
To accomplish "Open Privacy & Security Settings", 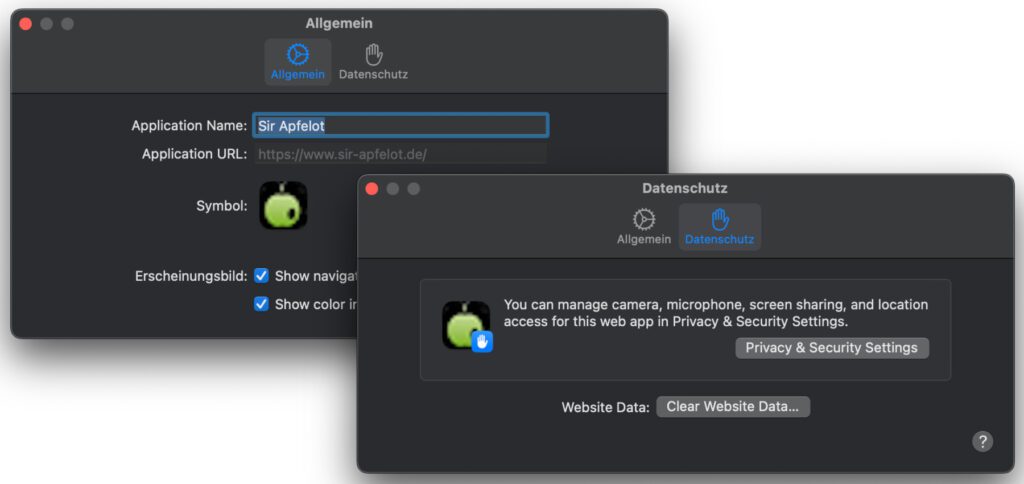I will click(x=831, y=348).
